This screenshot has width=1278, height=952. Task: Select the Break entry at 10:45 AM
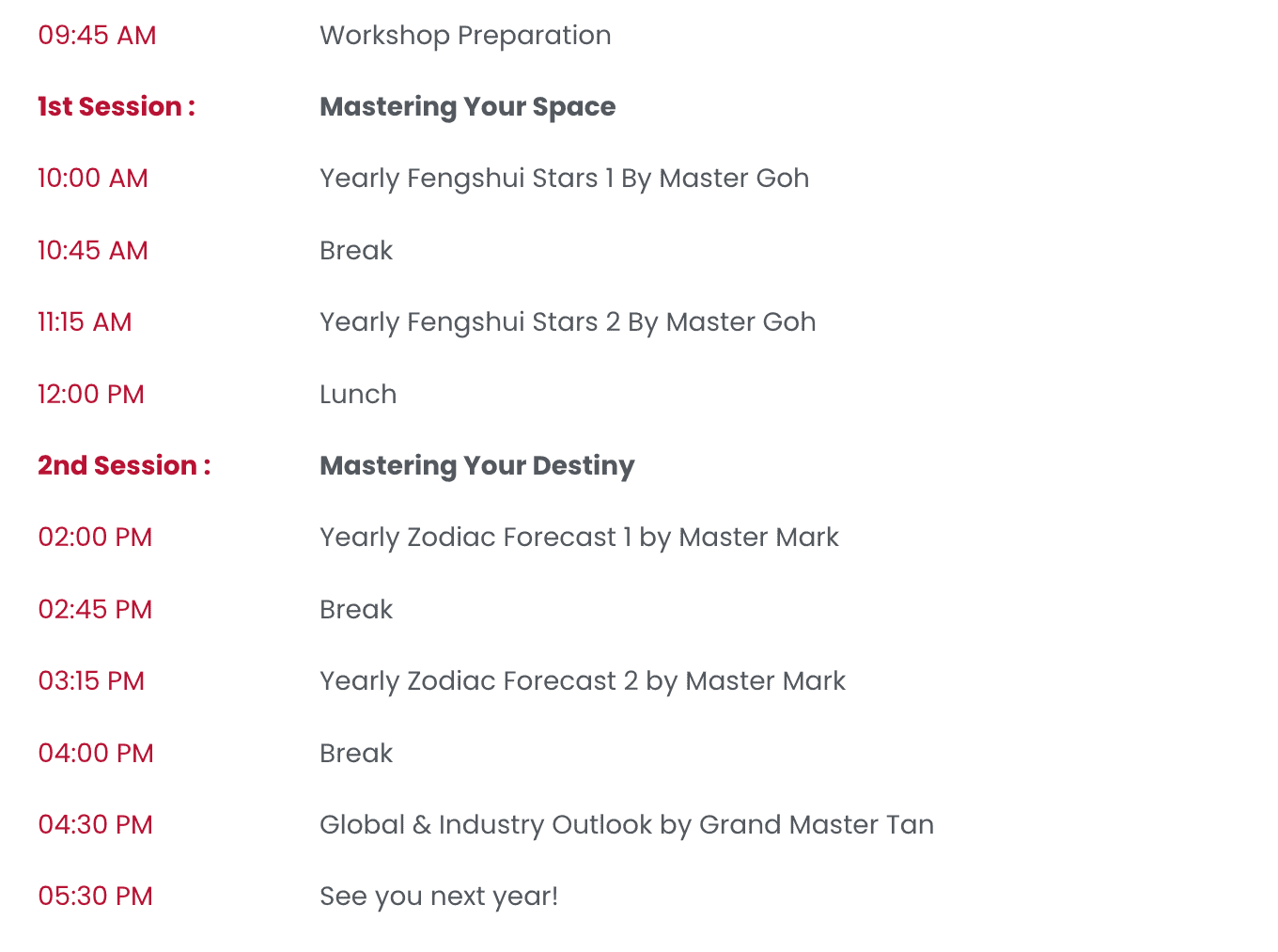[x=356, y=251]
